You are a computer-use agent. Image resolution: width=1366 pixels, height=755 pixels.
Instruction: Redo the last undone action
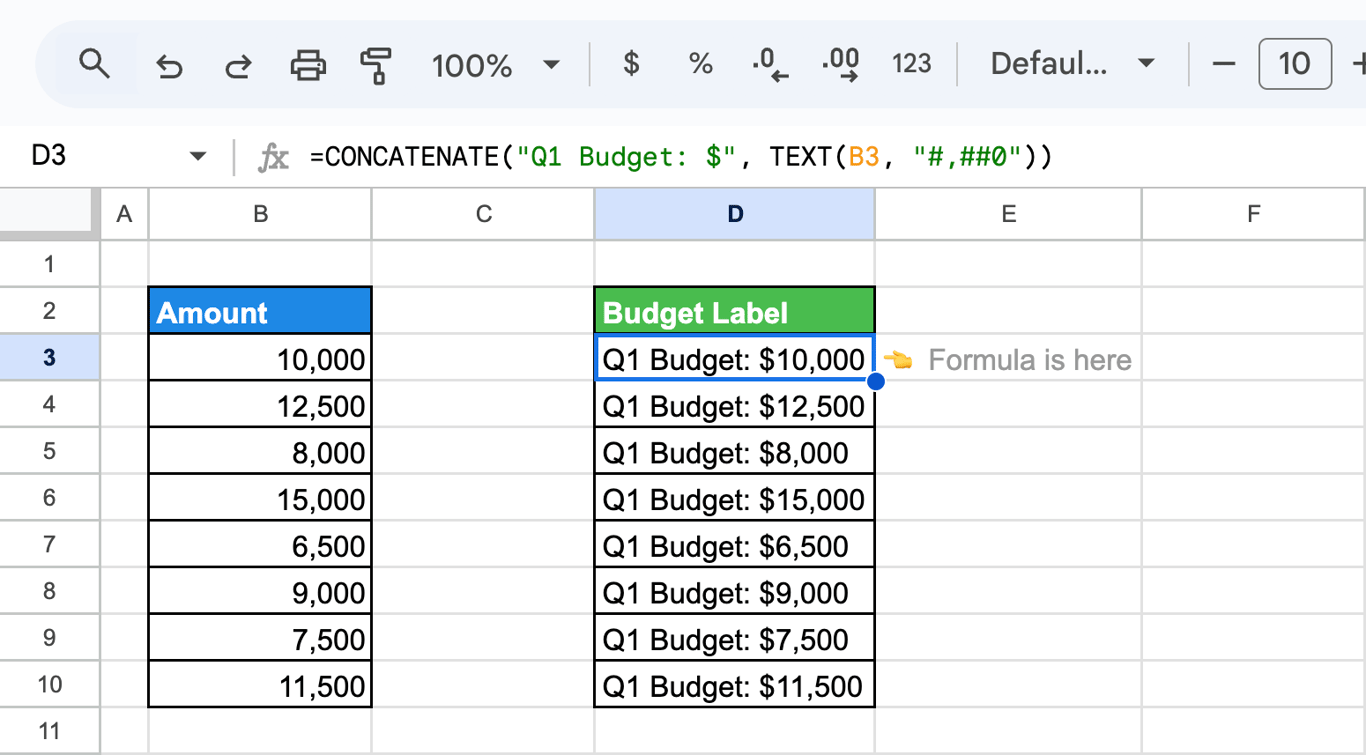238,66
